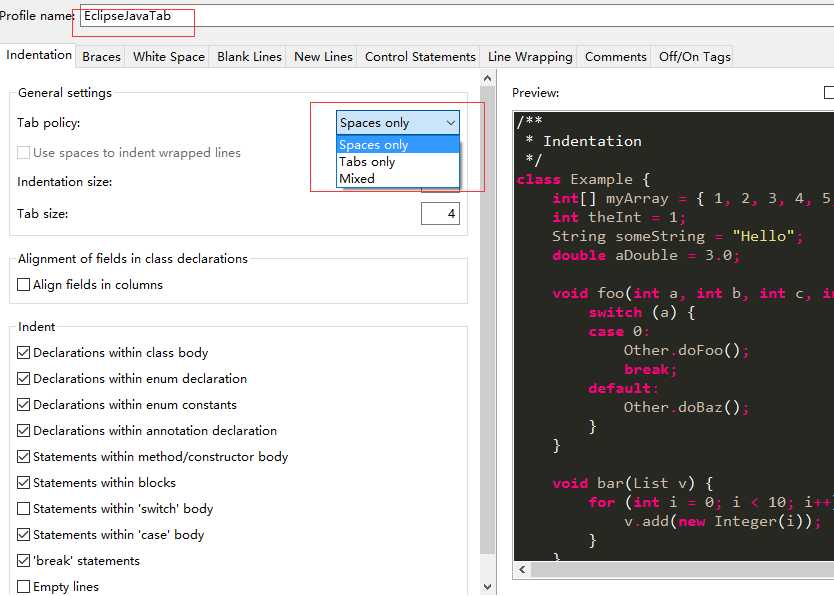Go to the Control Statements tab

point(420,56)
